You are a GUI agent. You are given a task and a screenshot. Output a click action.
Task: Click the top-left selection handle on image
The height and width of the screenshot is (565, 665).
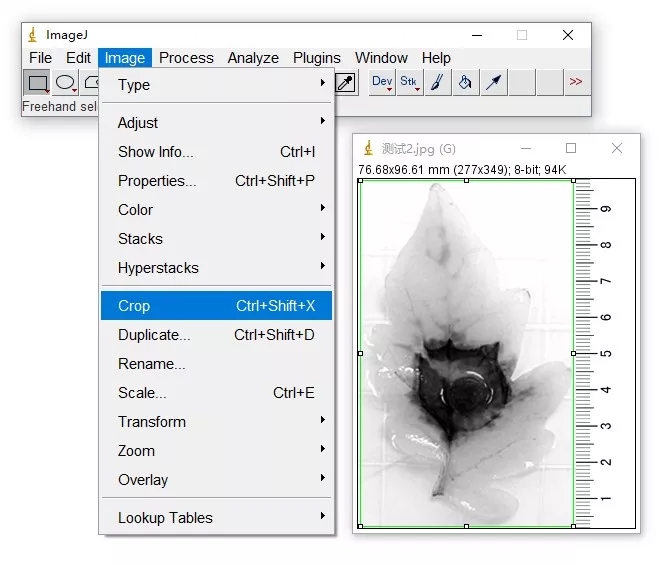(360, 181)
